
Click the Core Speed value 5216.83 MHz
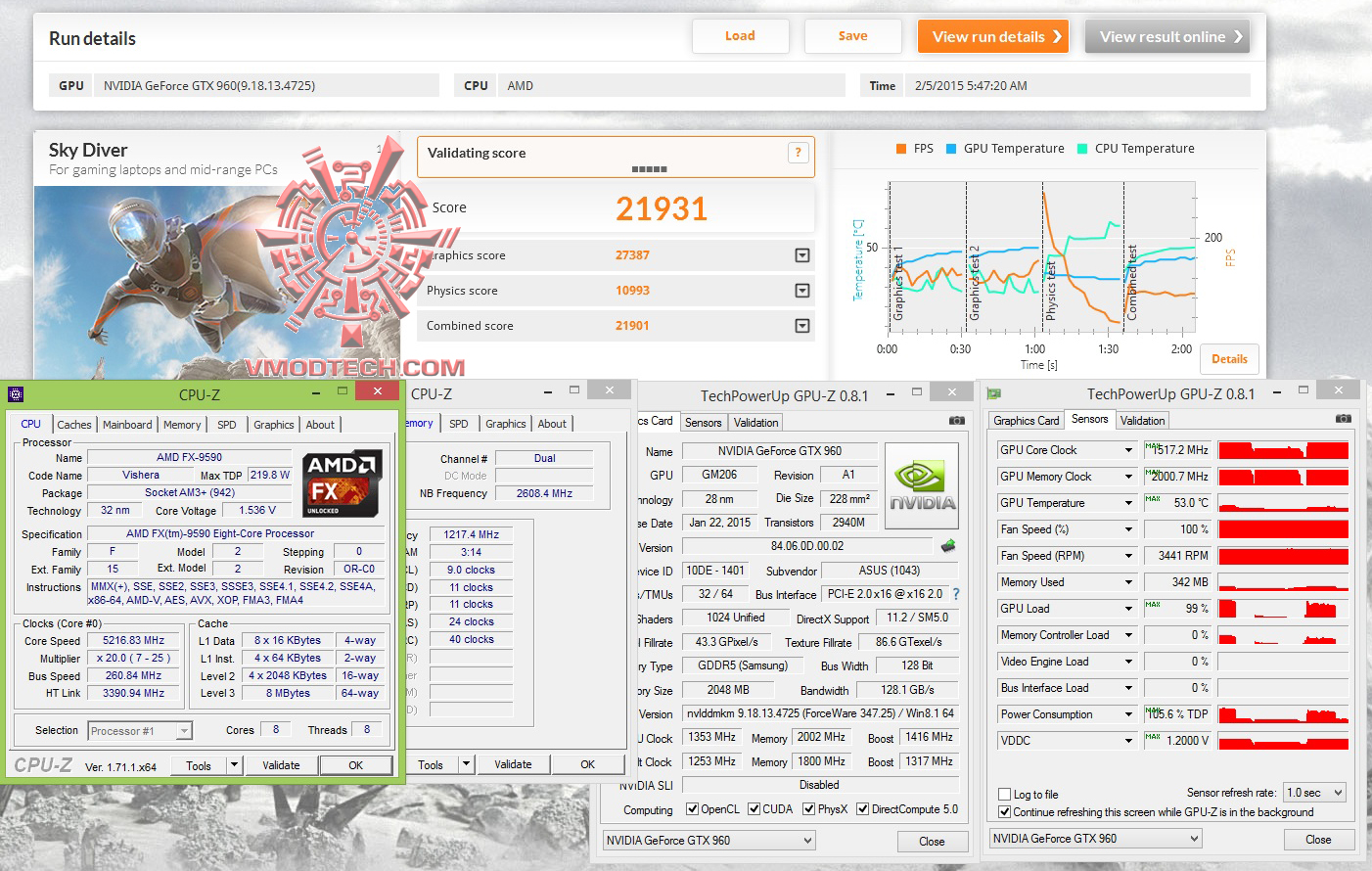pyautogui.click(x=133, y=640)
